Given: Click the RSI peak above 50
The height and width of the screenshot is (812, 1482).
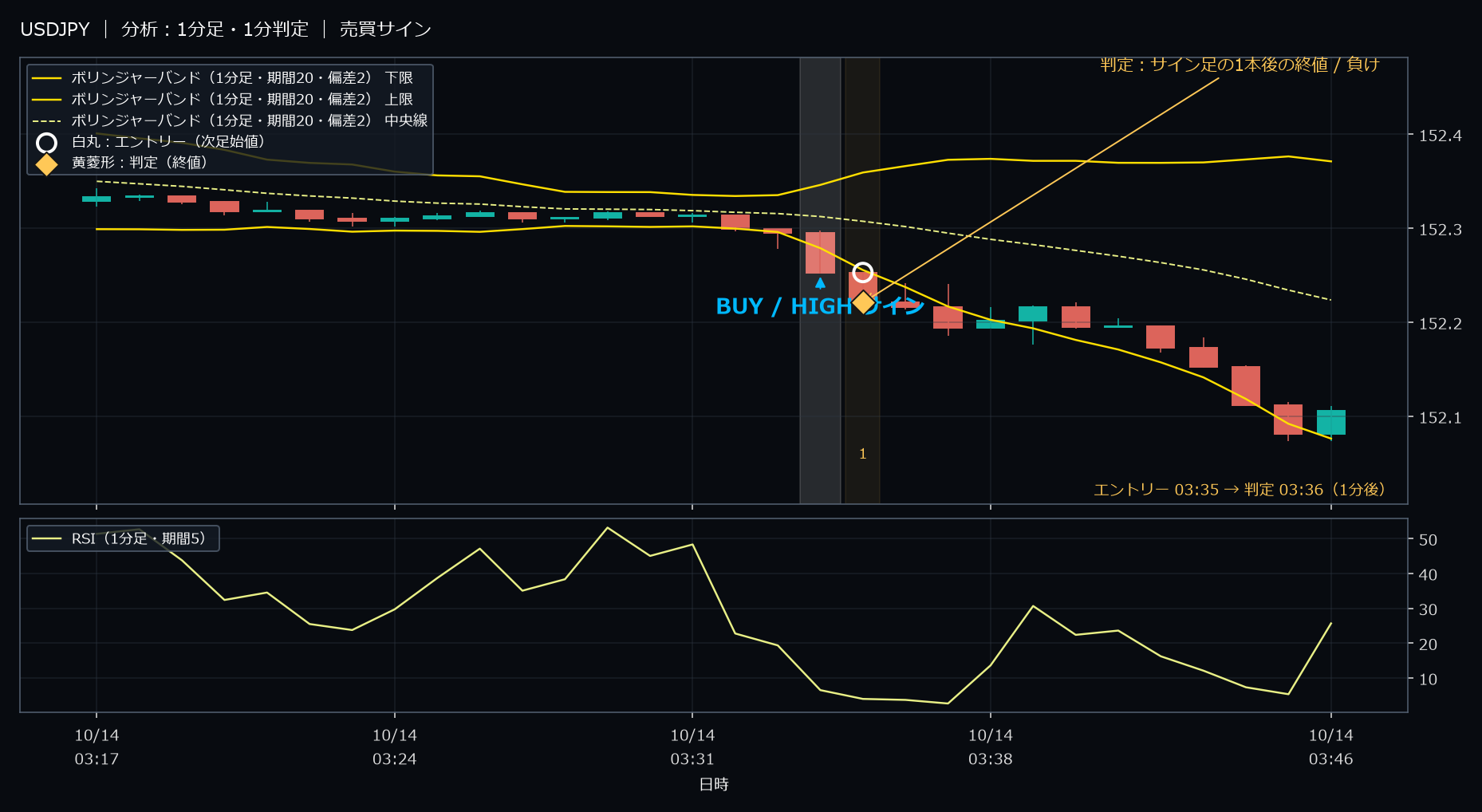Looking at the screenshot, I should click(608, 528).
